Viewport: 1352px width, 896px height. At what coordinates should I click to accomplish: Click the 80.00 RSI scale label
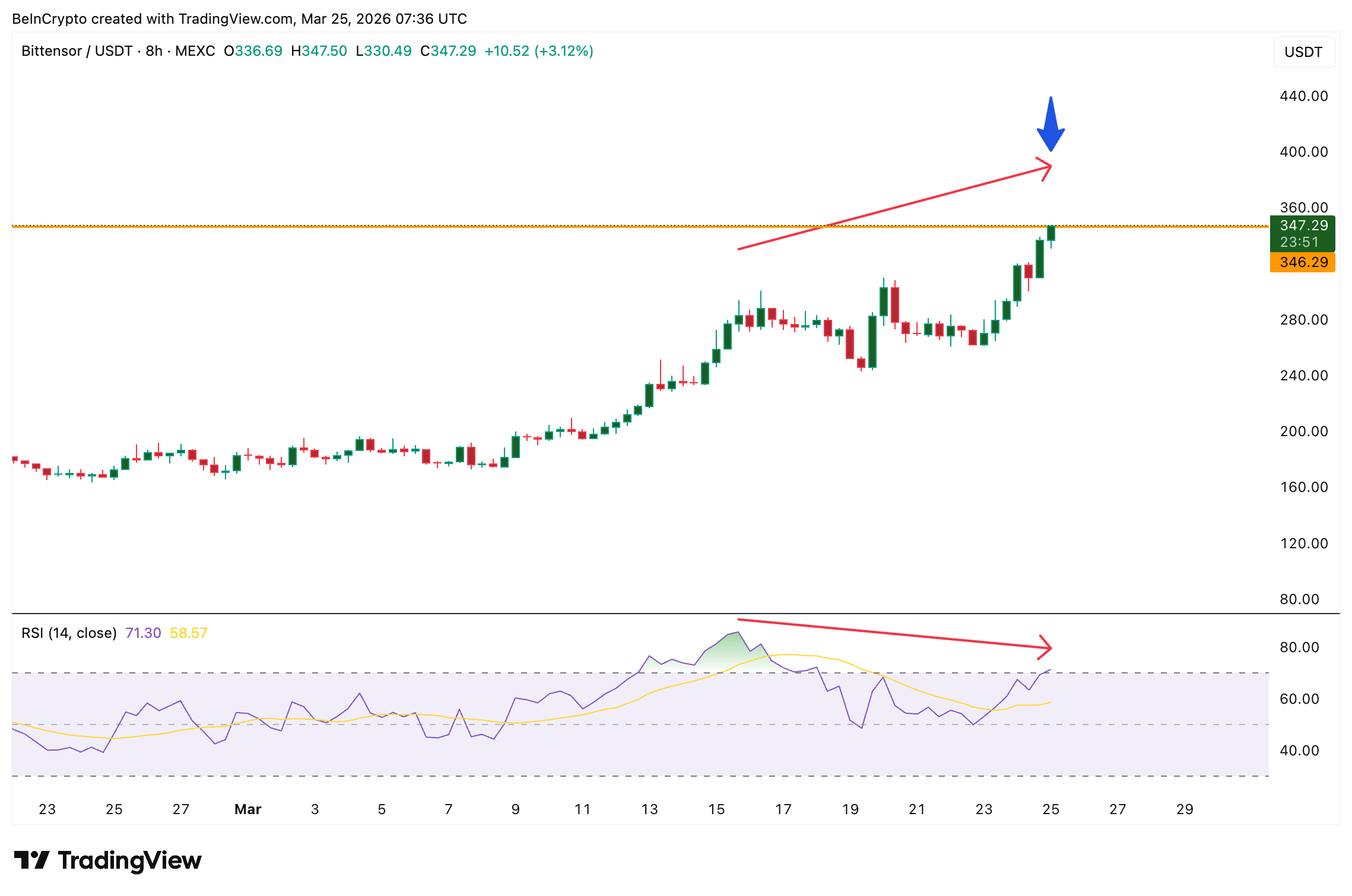(x=1299, y=647)
